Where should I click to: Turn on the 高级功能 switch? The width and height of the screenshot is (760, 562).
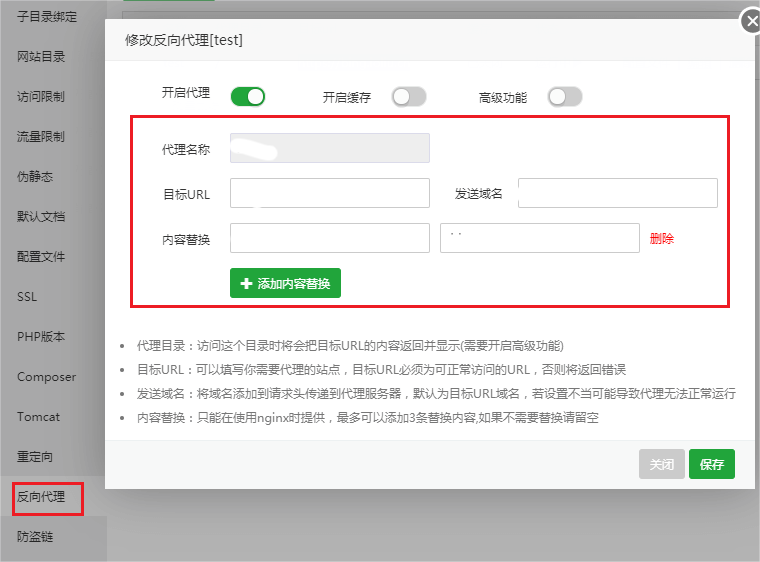click(x=565, y=96)
